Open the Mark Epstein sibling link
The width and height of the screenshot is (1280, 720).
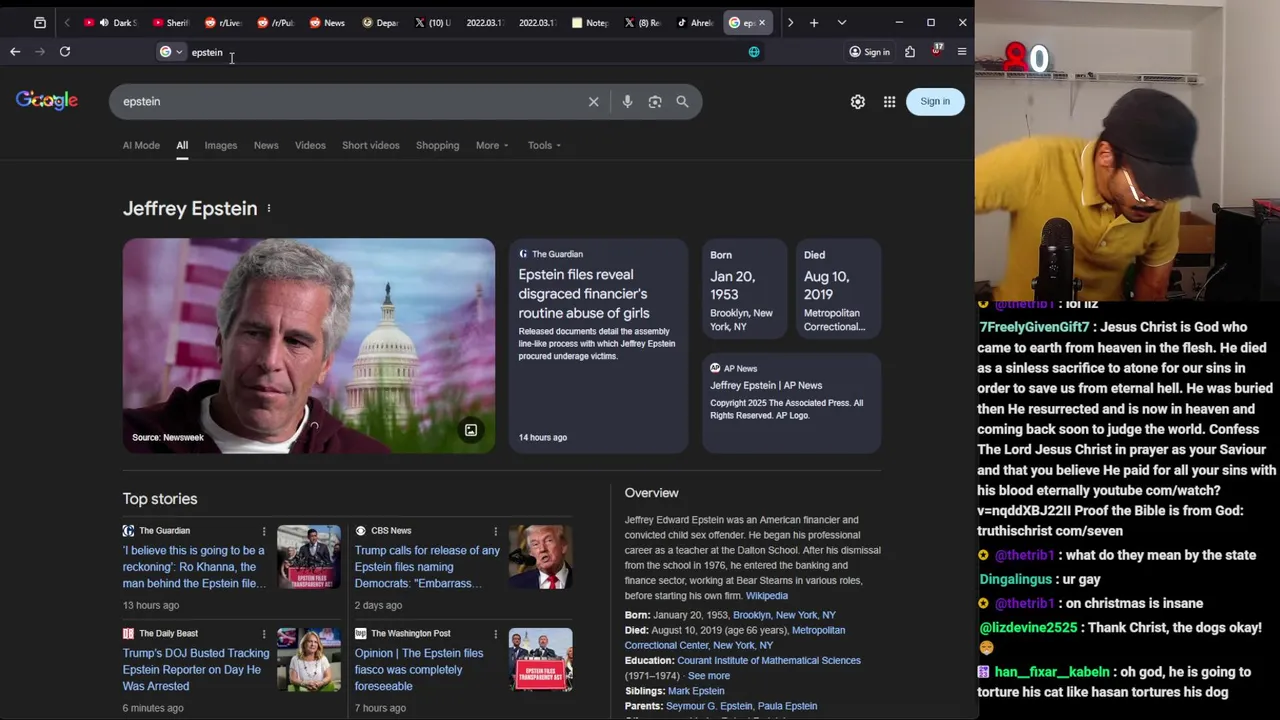(x=696, y=691)
